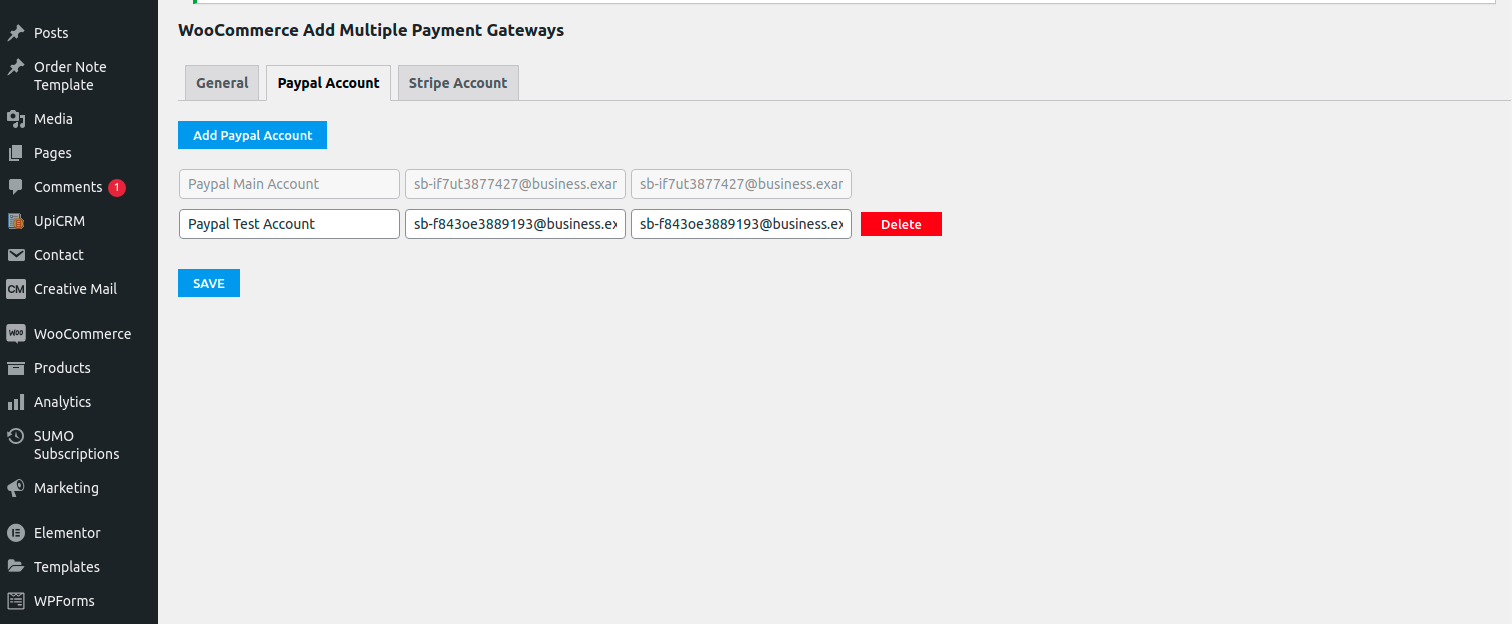Click the WooCommerce Add Multiple Payment Gateways heading

(371, 30)
